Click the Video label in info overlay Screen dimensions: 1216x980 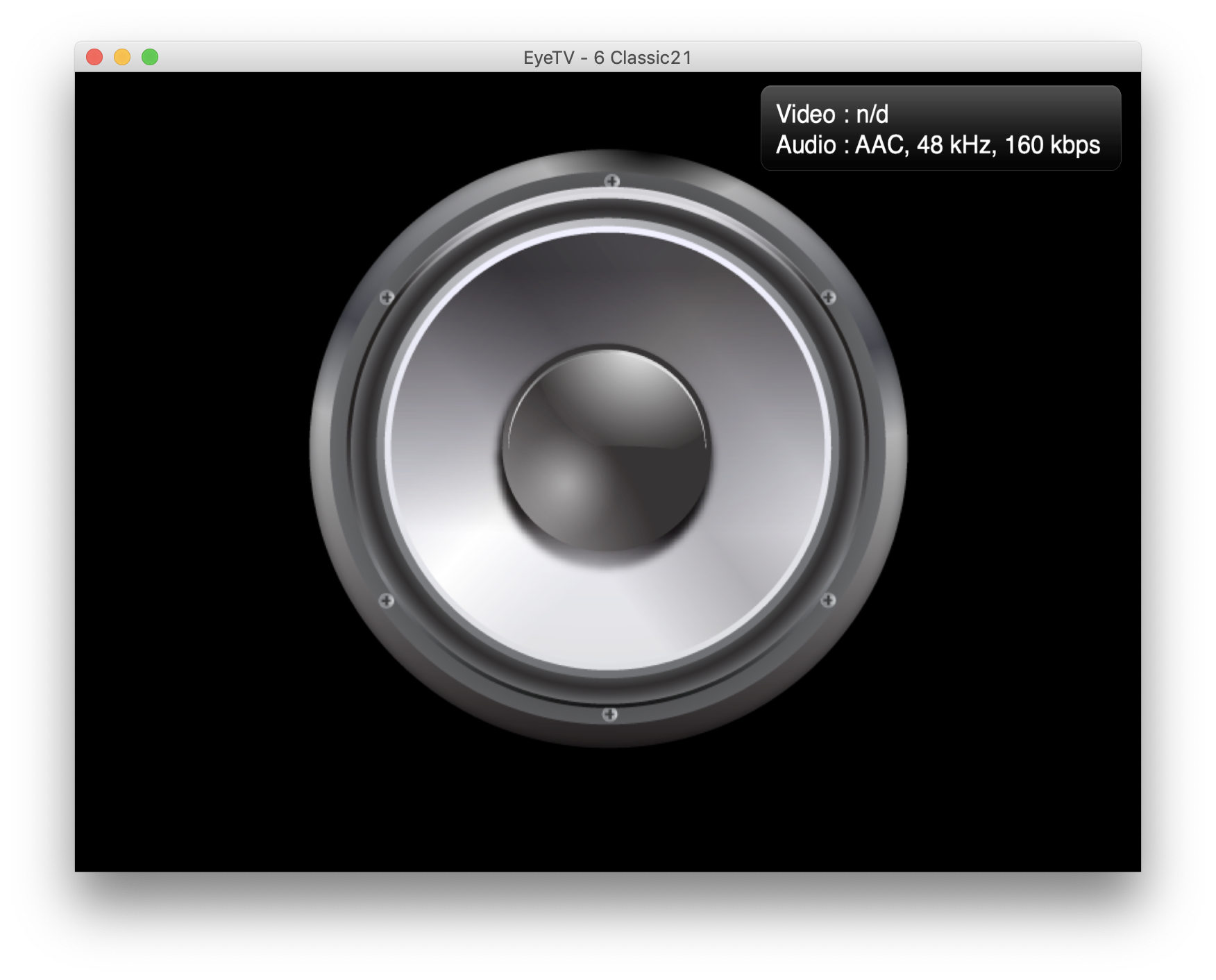point(805,115)
